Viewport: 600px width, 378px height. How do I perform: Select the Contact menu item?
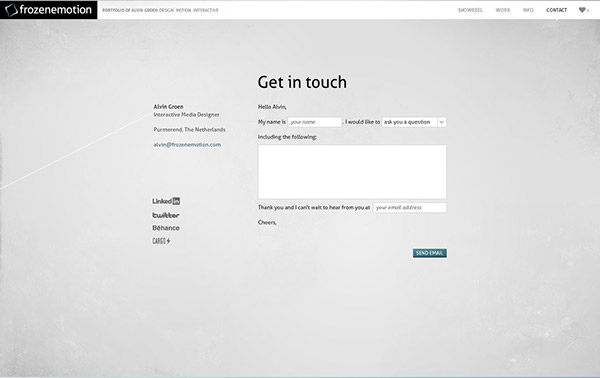click(556, 10)
